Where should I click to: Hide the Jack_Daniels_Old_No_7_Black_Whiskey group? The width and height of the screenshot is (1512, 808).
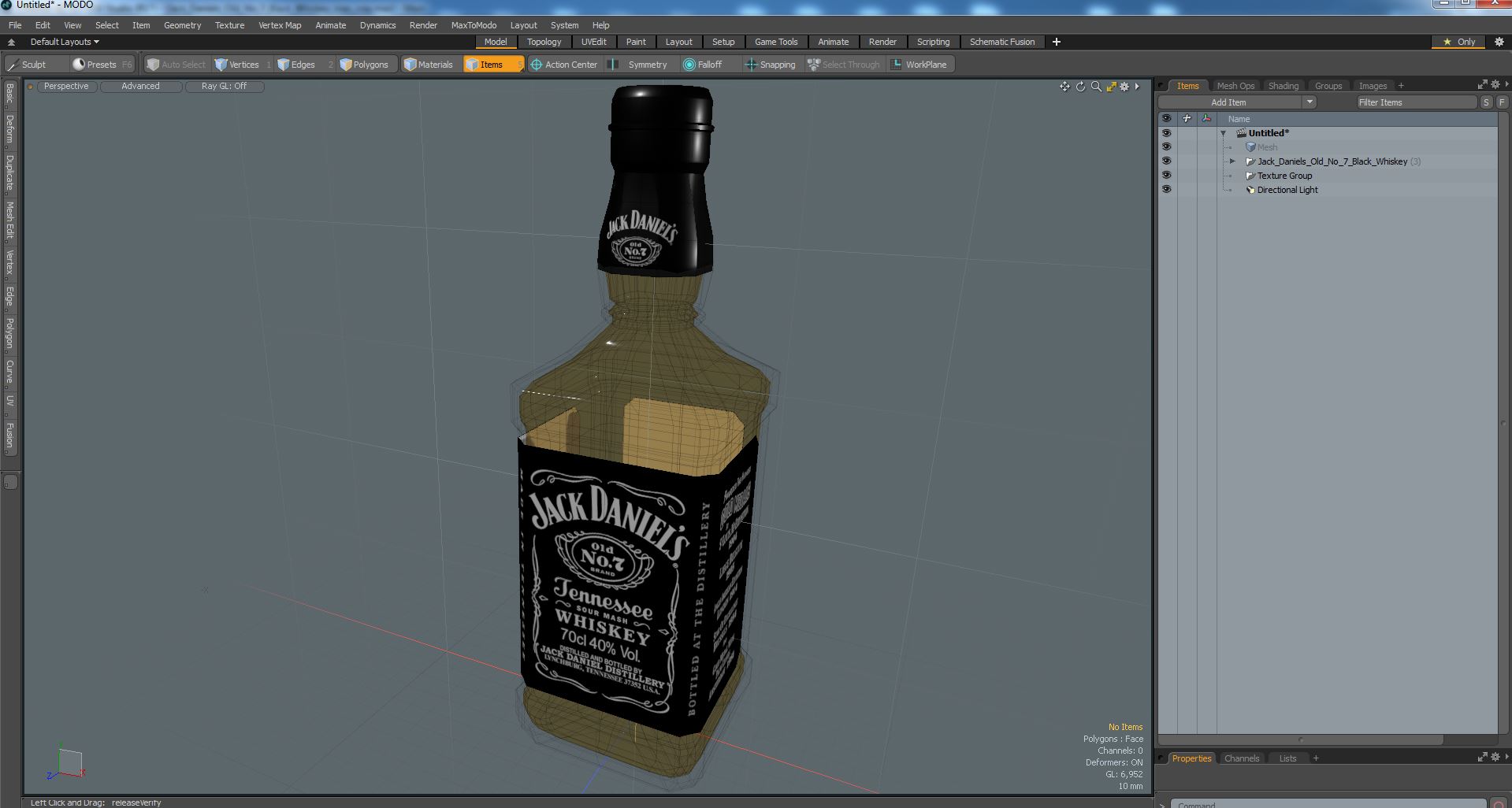1166,161
